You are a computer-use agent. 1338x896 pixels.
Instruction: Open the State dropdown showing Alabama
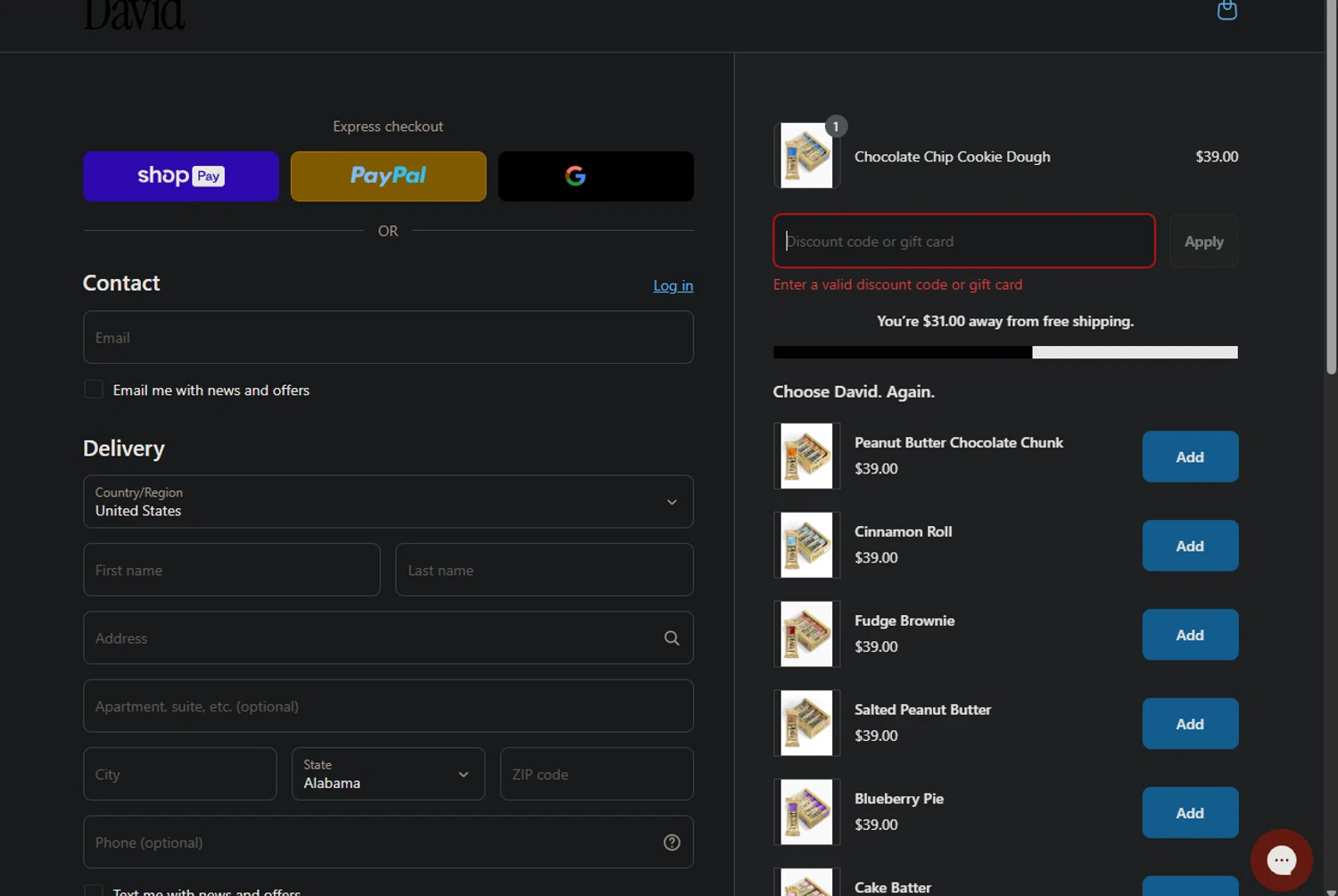(388, 774)
